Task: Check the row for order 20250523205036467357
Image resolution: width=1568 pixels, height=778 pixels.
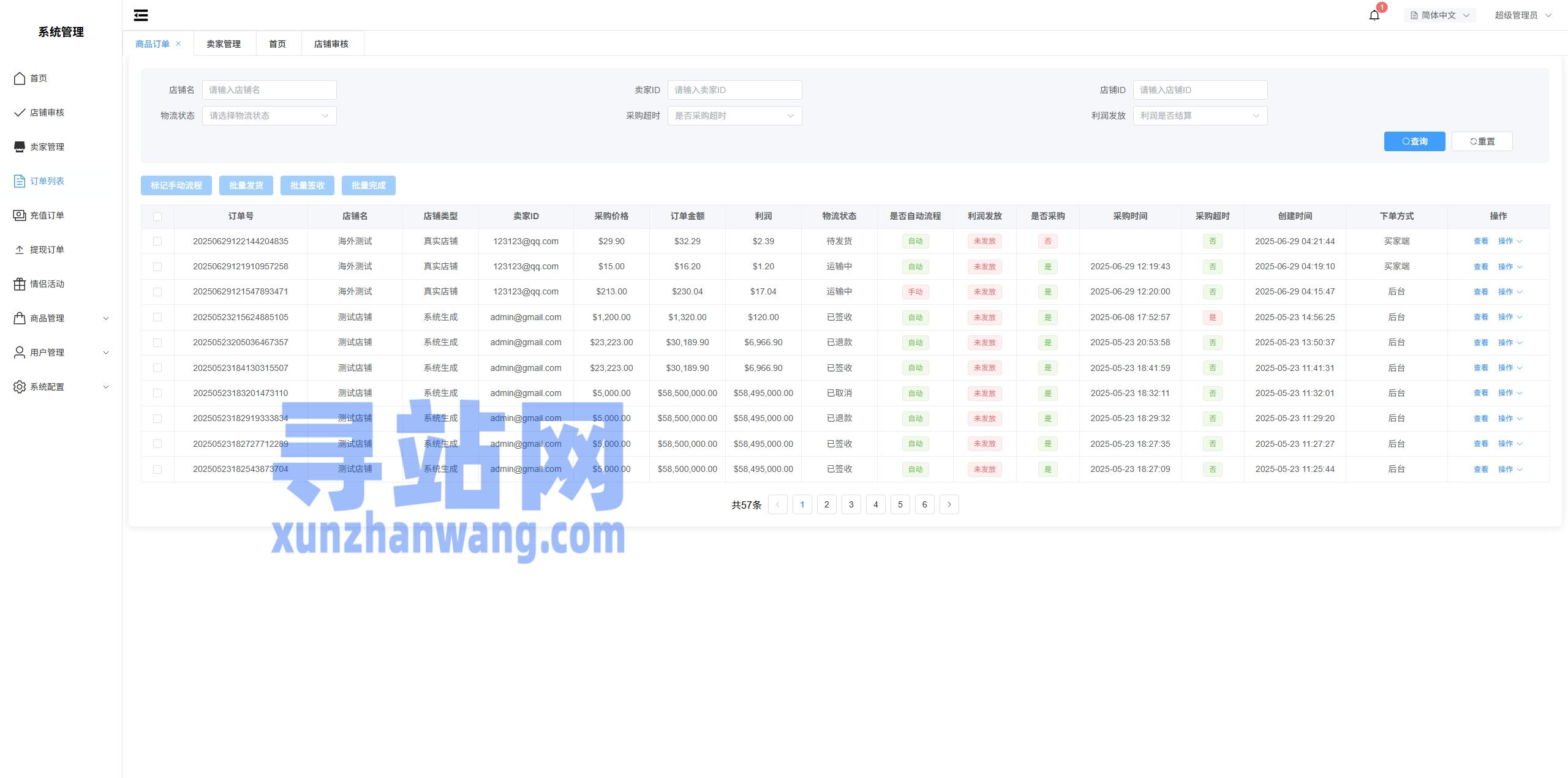Action: [x=157, y=343]
